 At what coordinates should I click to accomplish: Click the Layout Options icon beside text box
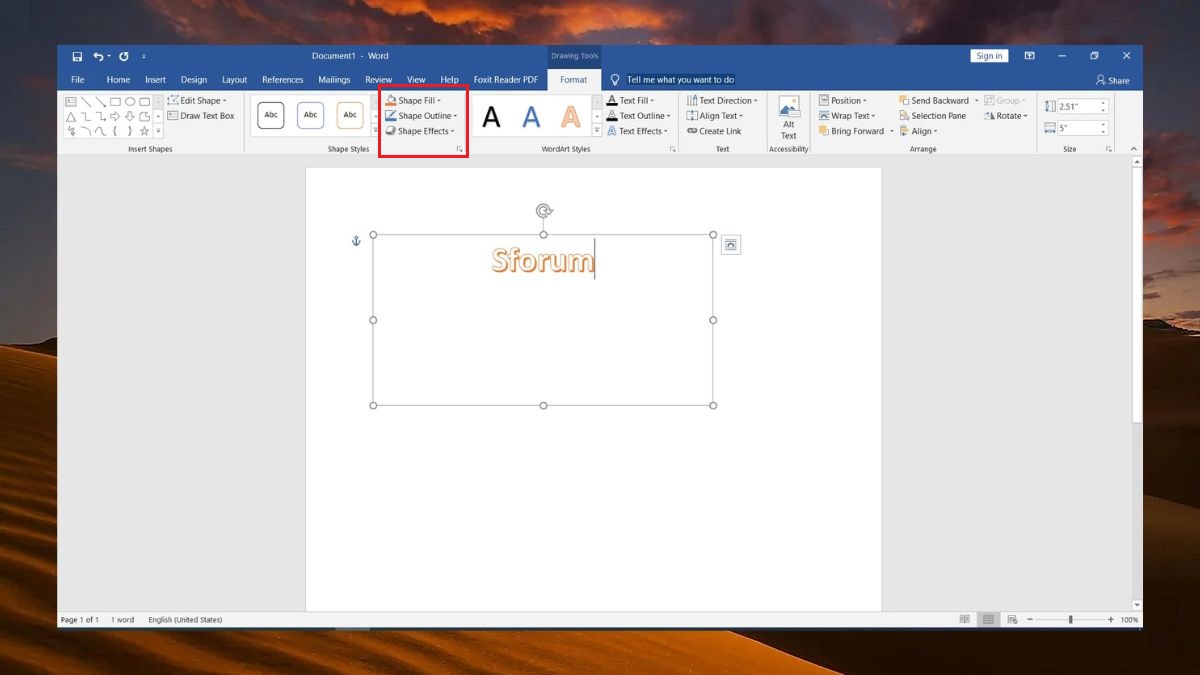731,245
